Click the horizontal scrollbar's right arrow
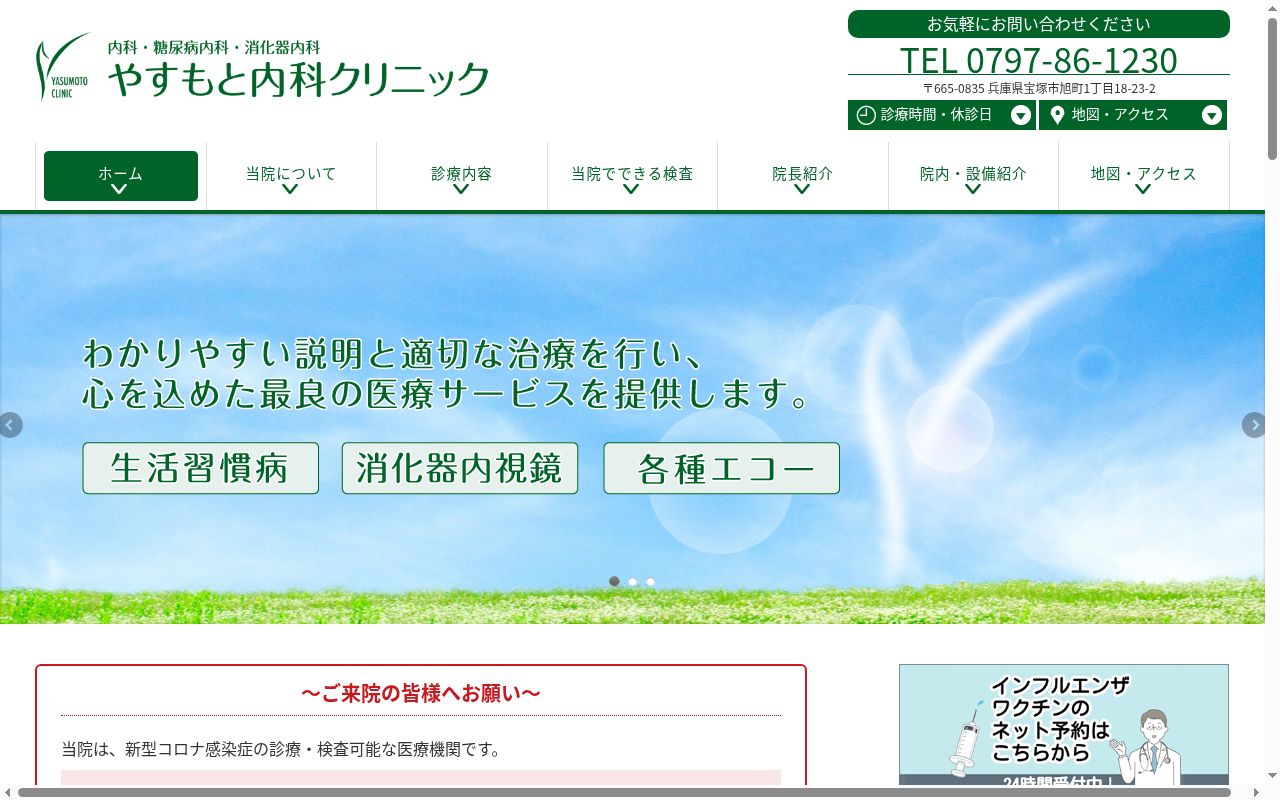This screenshot has height=800, width=1280. (1257, 793)
